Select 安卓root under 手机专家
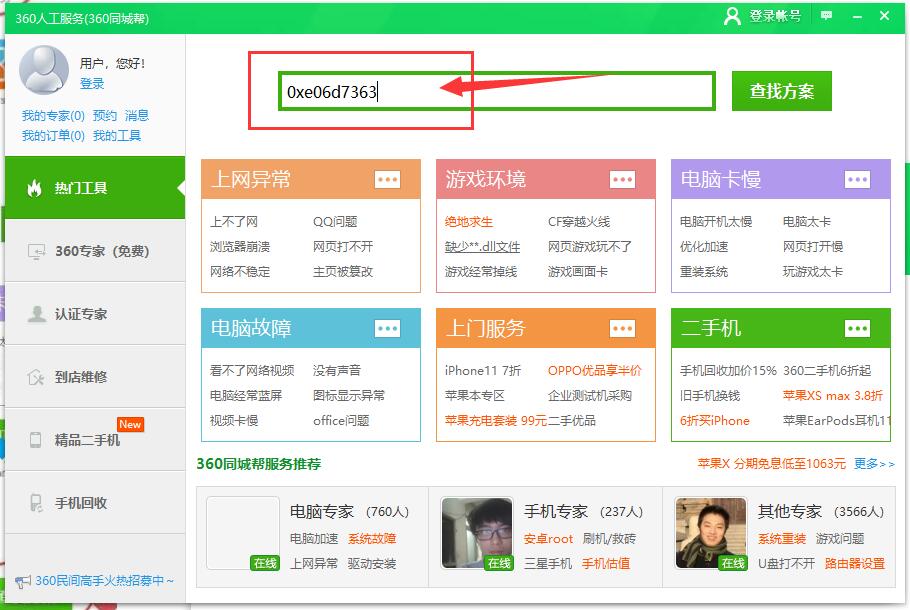This screenshot has height=610, width=910. pyautogui.click(x=548, y=539)
